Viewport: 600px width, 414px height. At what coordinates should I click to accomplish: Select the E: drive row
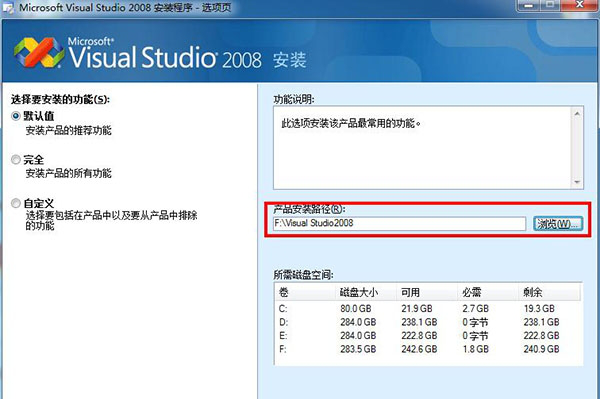(428, 336)
